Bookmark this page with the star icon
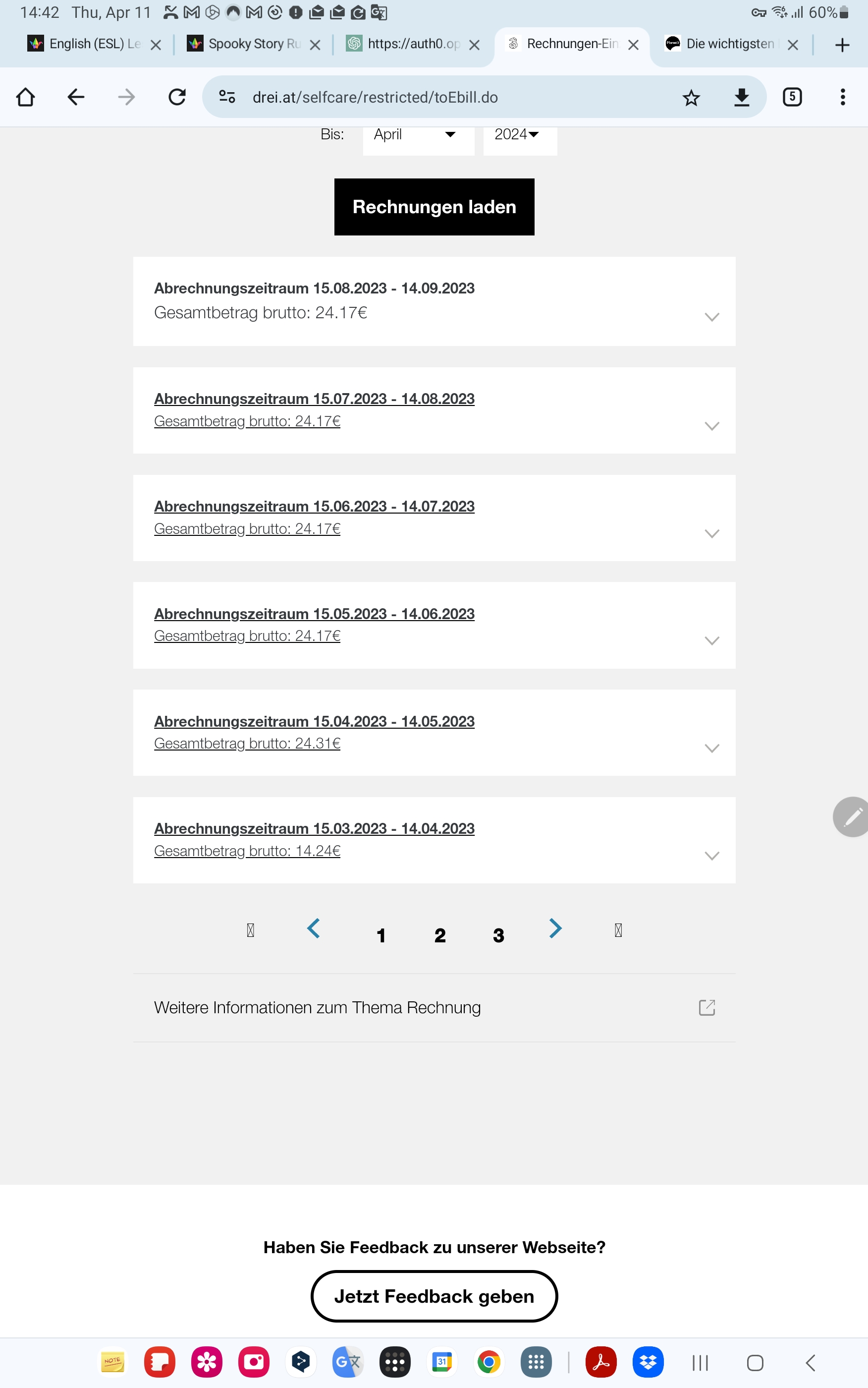Screen dimensions: 868x1388 coord(691,98)
